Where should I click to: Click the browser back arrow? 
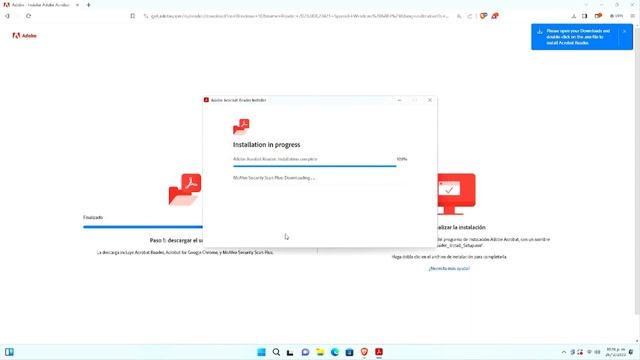pos(7,16)
